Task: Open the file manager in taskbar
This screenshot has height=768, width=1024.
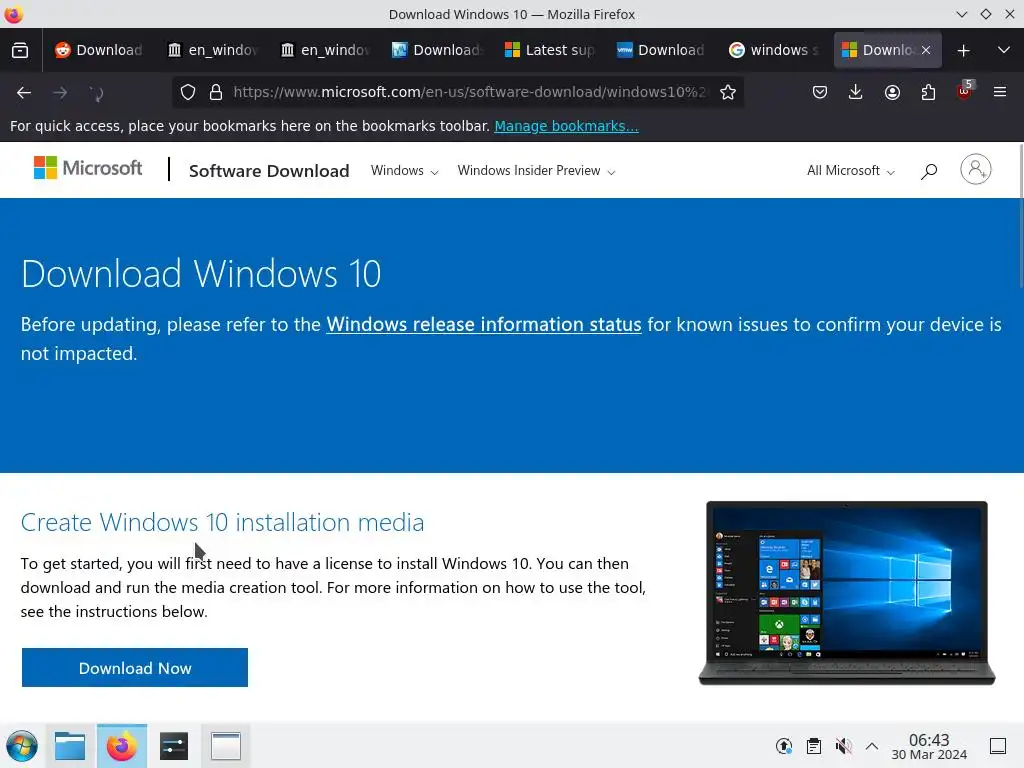Action: 70,746
